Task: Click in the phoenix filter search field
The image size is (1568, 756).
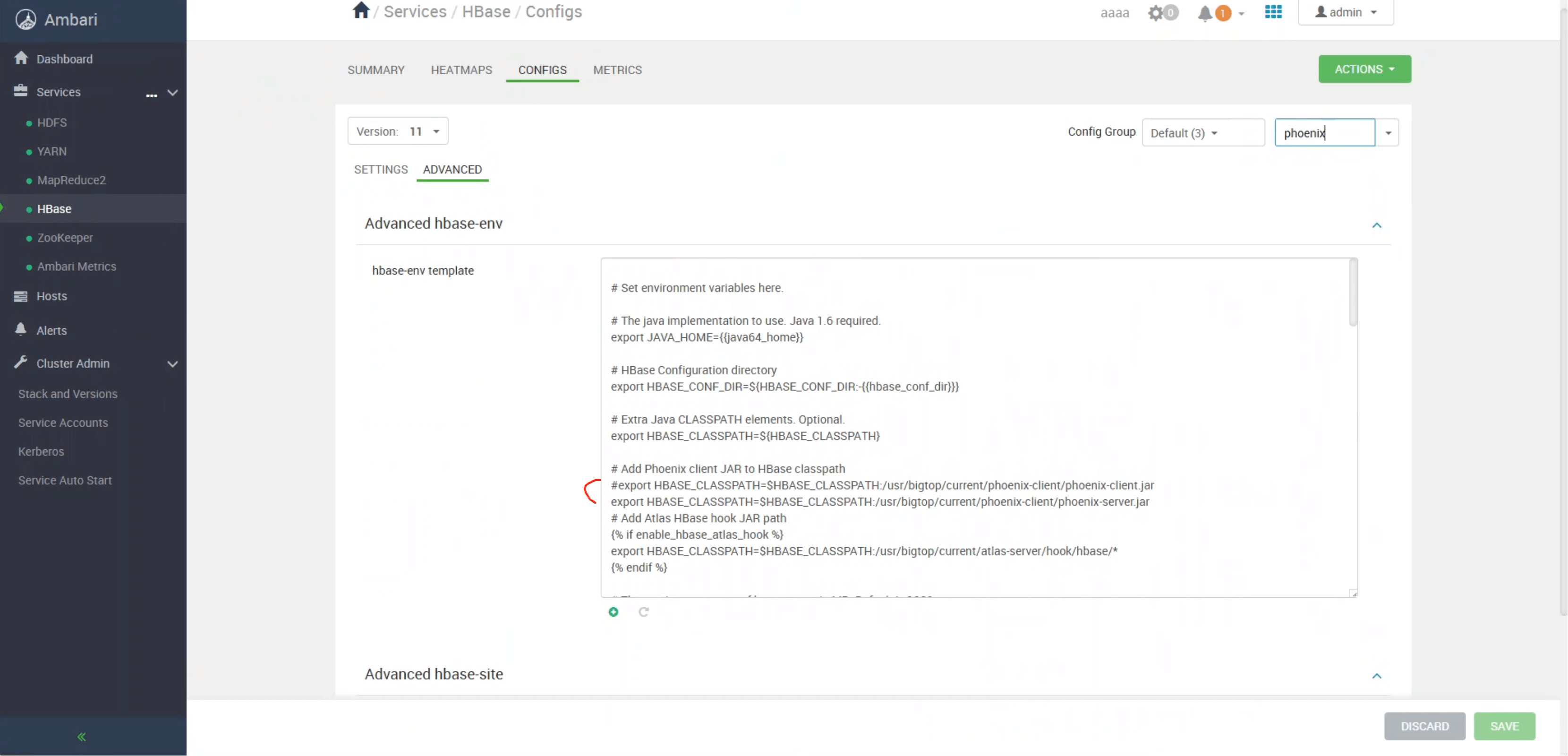Action: click(1324, 133)
